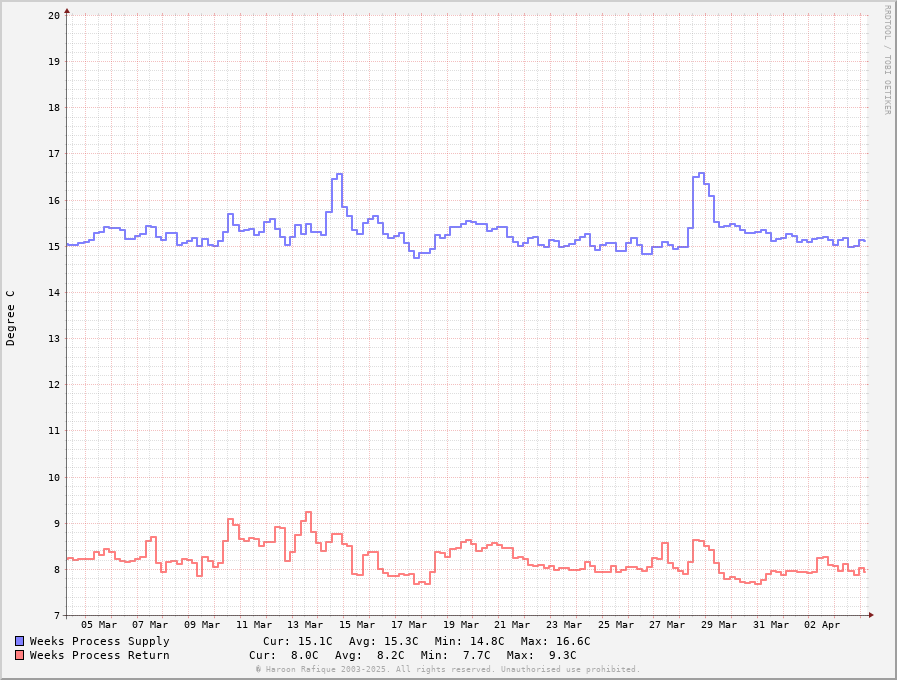Click the 15 Mar date label
The image size is (897, 680).
tap(357, 625)
